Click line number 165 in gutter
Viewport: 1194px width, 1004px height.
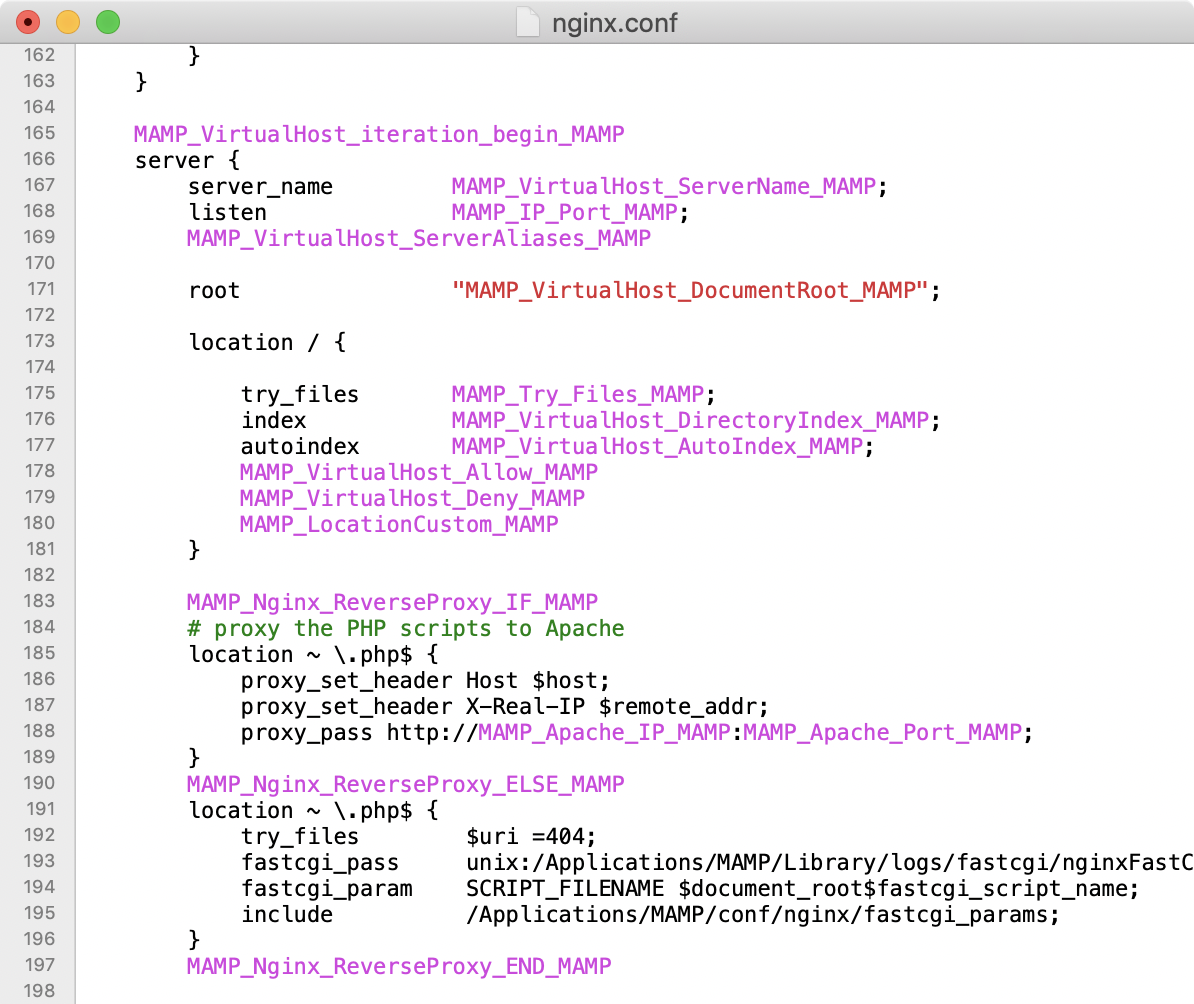click(39, 133)
